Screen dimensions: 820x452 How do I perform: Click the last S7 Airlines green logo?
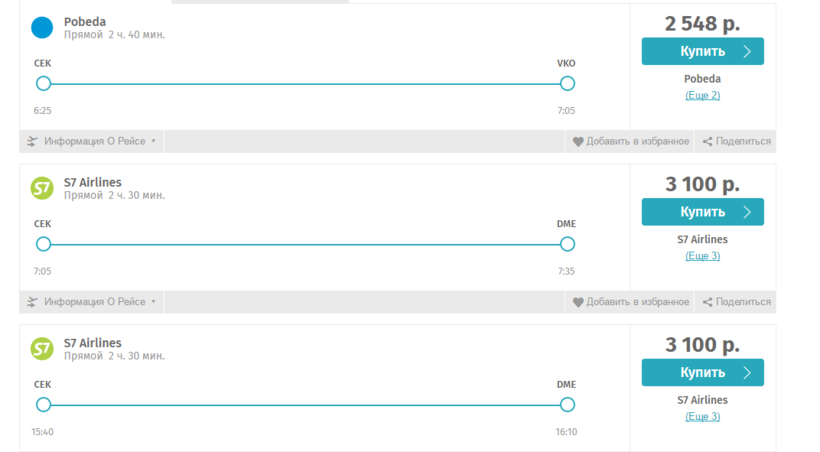point(42,349)
